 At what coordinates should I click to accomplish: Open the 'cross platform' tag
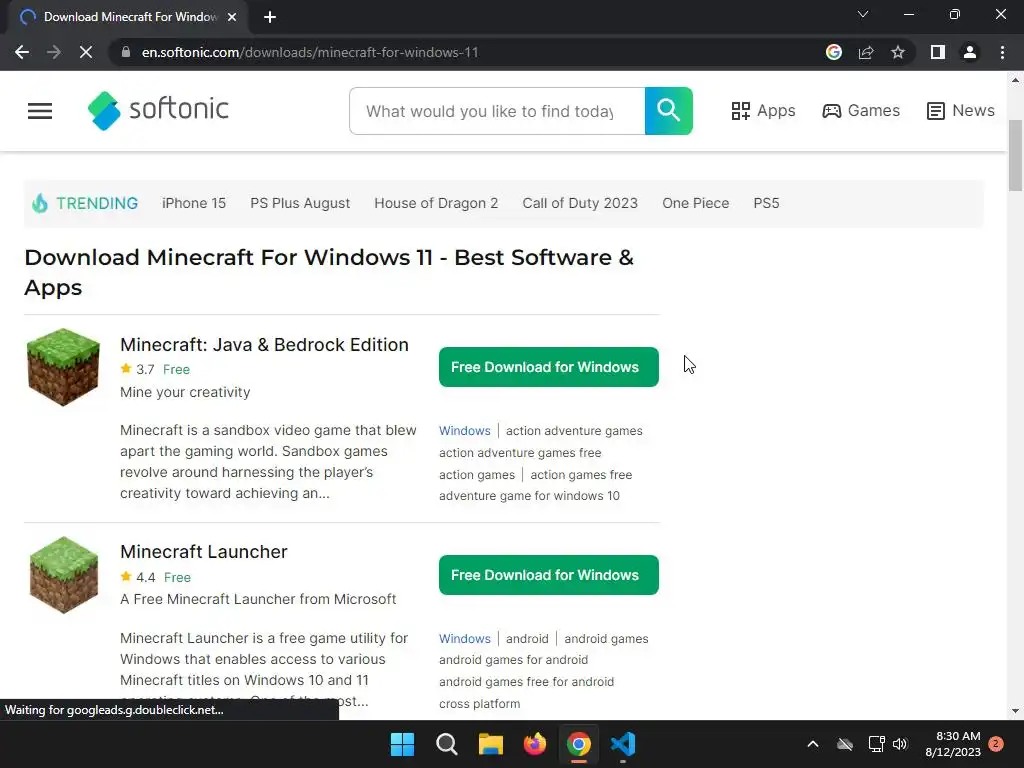click(479, 704)
